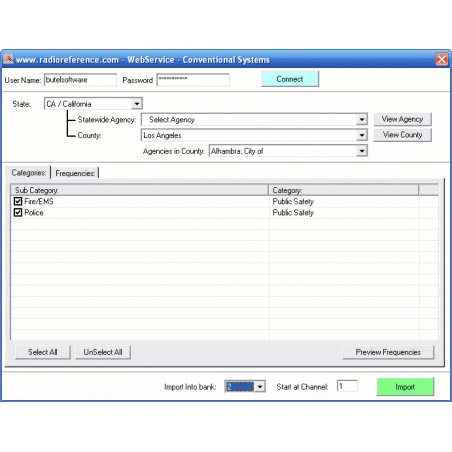452x452 pixels.
Task: Click the Connect button
Action: 290,79
